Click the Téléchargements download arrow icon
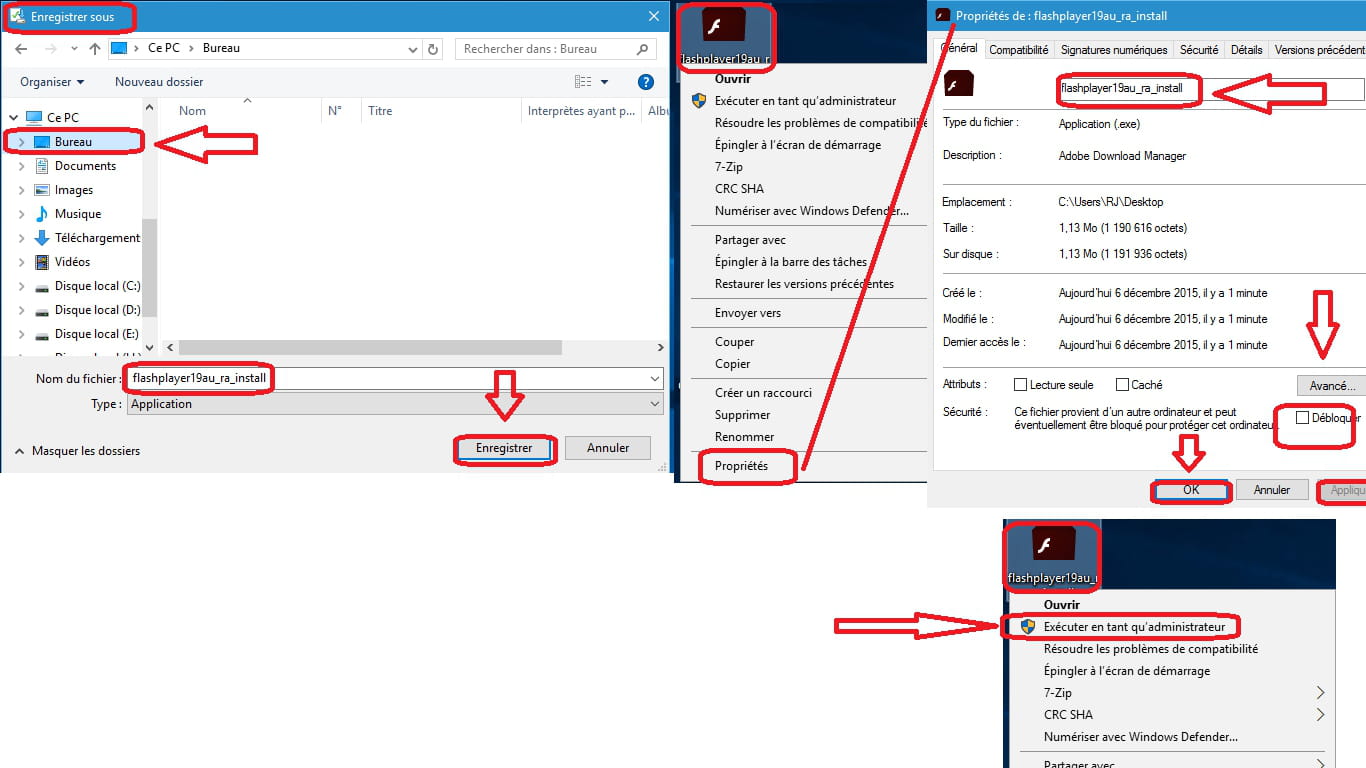The width and height of the screenshot is (1366, 768). [42, 238]
